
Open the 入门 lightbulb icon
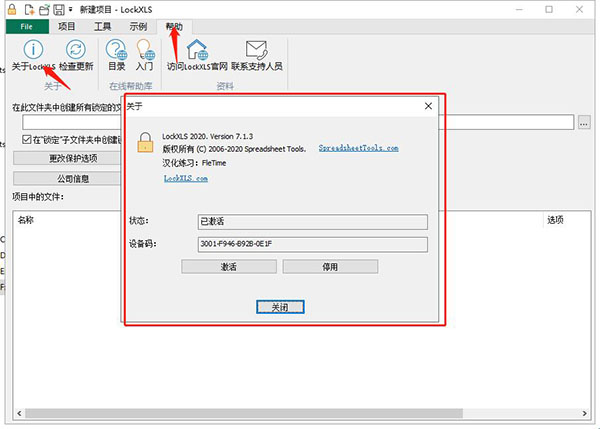tap(144, 48)
